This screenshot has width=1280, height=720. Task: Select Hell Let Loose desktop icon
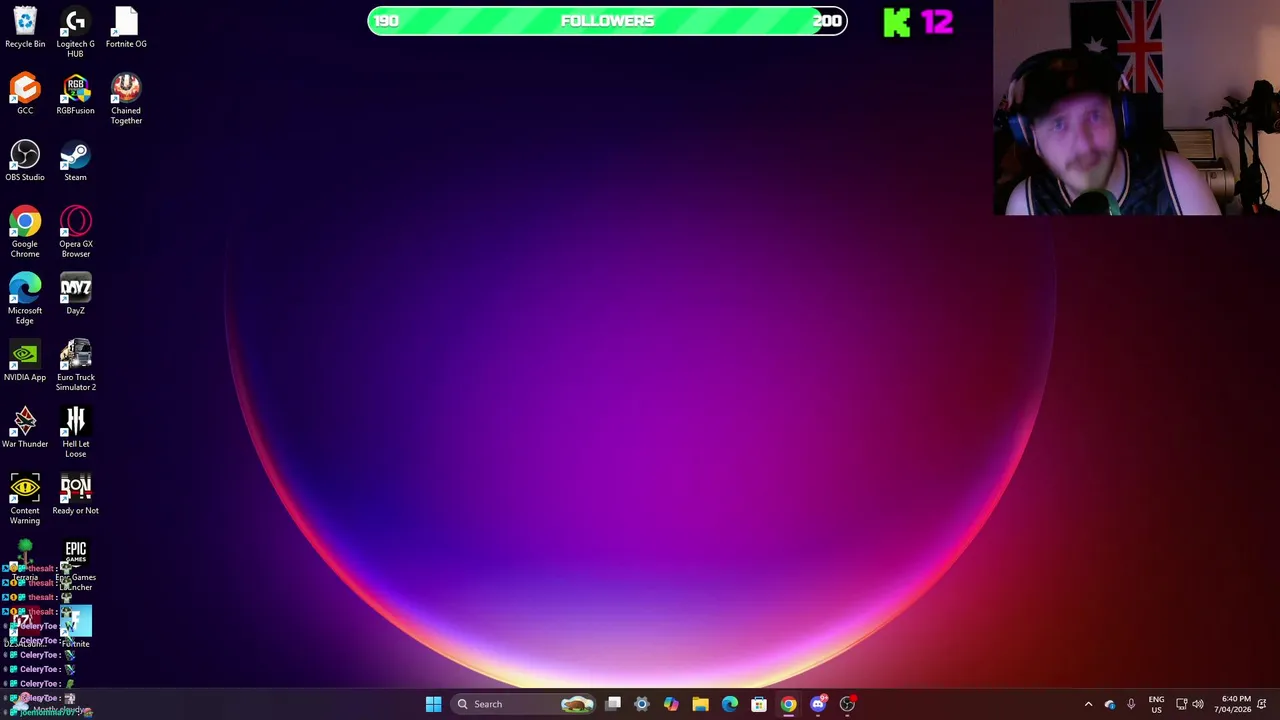click(75, 433)
